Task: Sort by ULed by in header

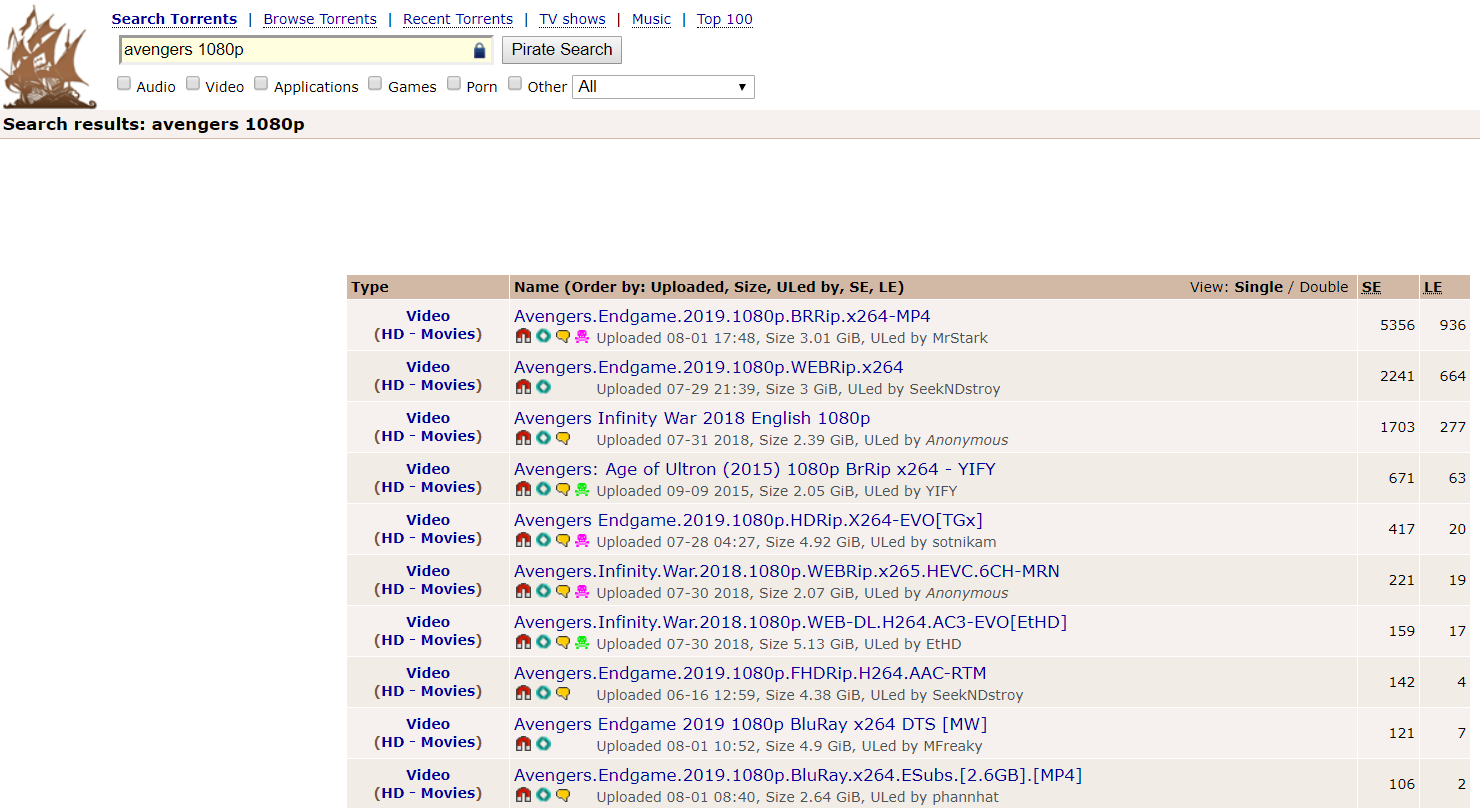Action: 807,287
